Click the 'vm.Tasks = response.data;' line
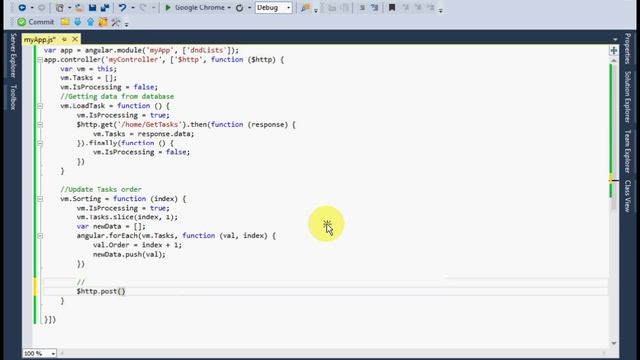The height and width of the screenshot is (360, 640). coord(143,134)
